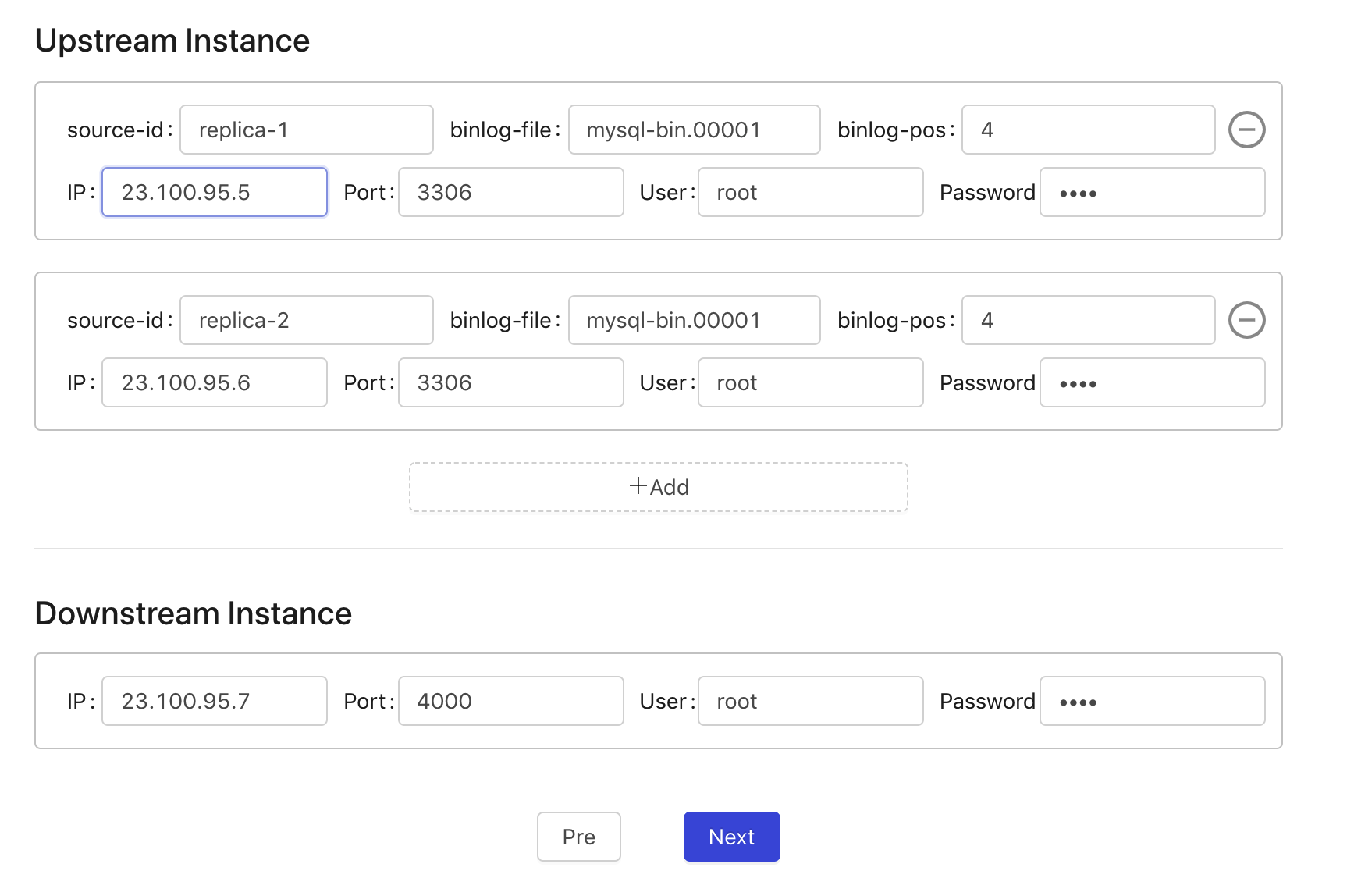Go back with the Pre button
The width and height of the screenshot is (1347, 896).
pyautogui.click(x=579, y=837)
